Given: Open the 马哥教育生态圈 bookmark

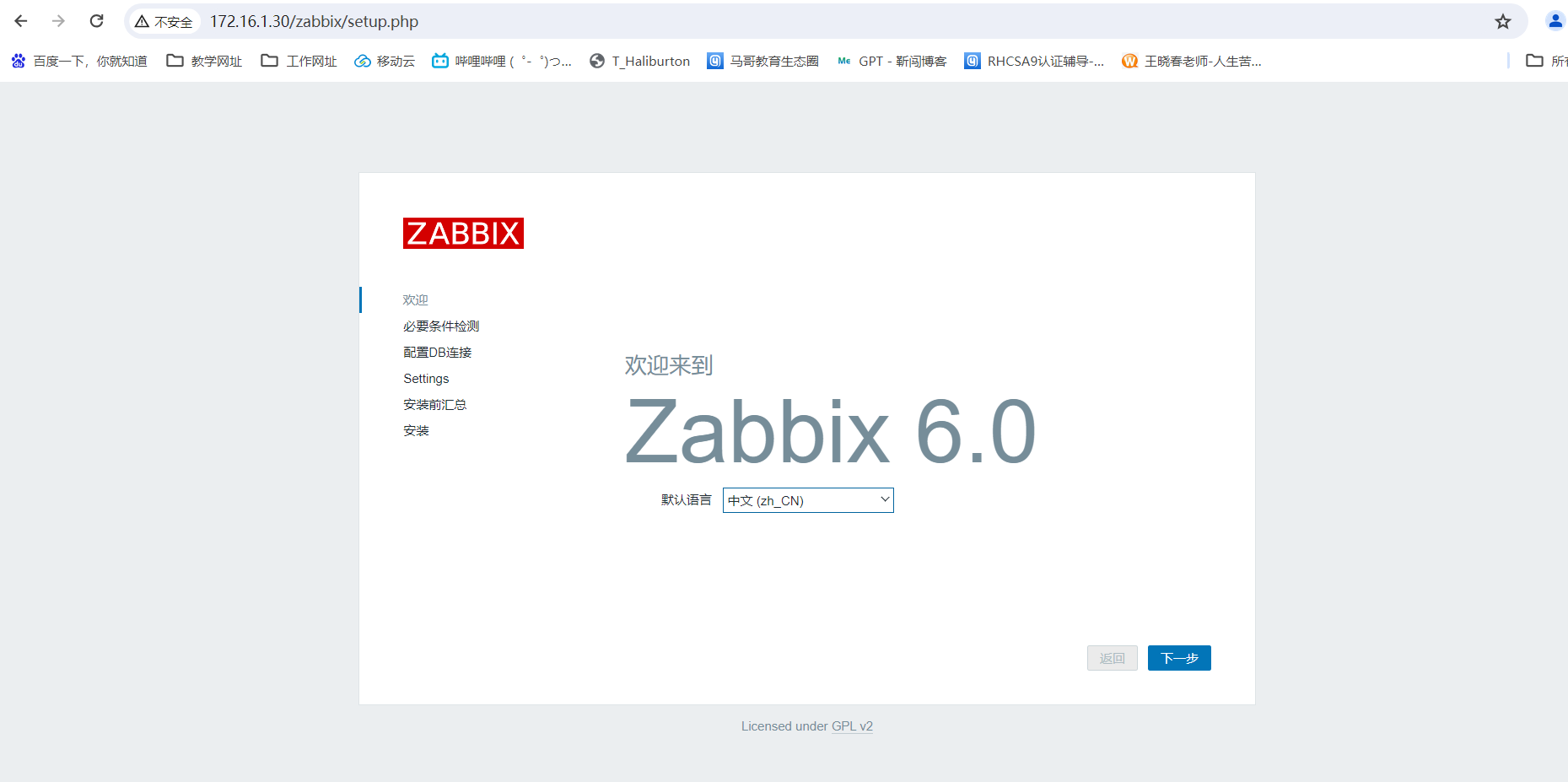Looking at the screenshot, I should [x=763, y=61].
